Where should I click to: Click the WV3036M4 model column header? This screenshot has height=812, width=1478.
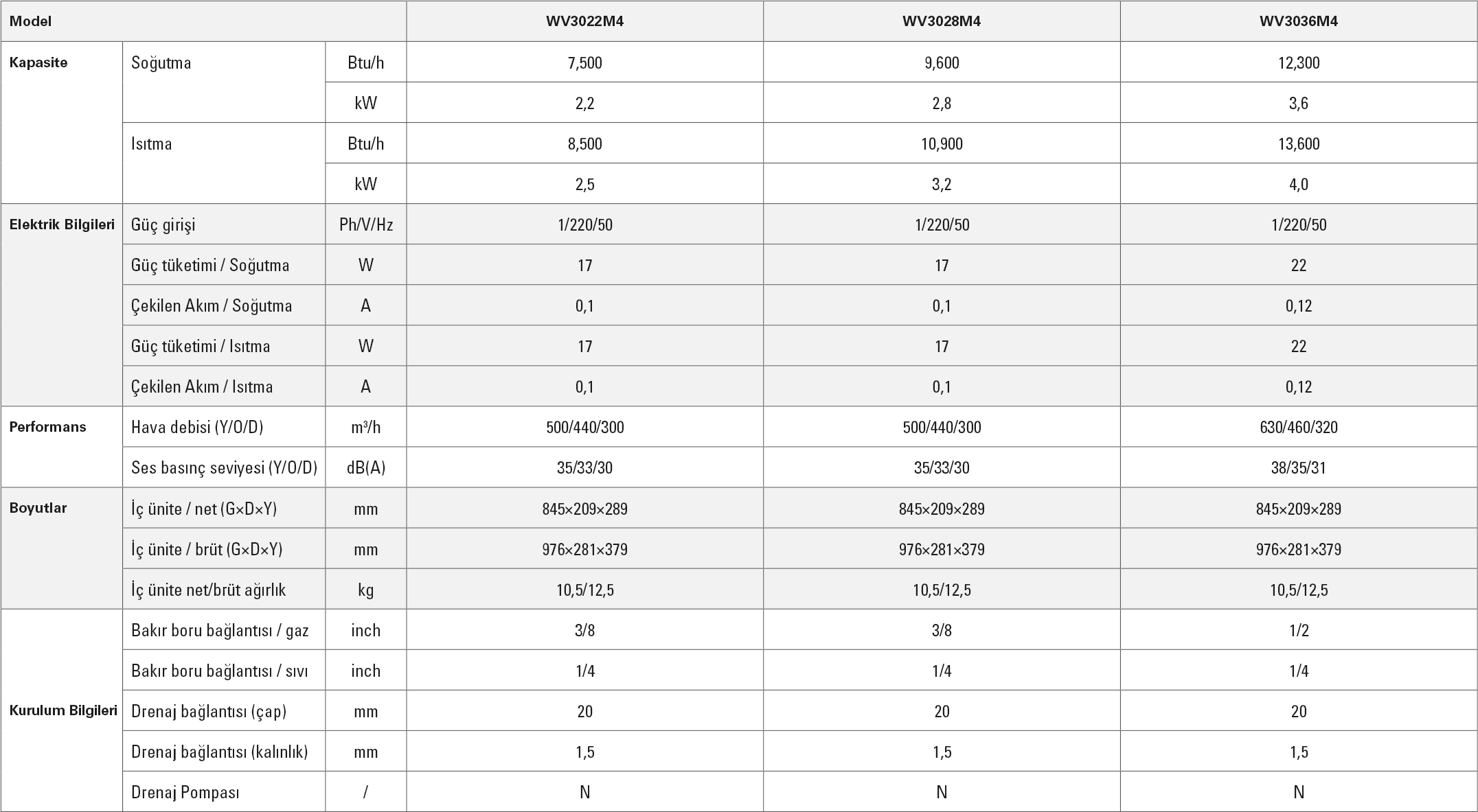[x=1298, y=21]
